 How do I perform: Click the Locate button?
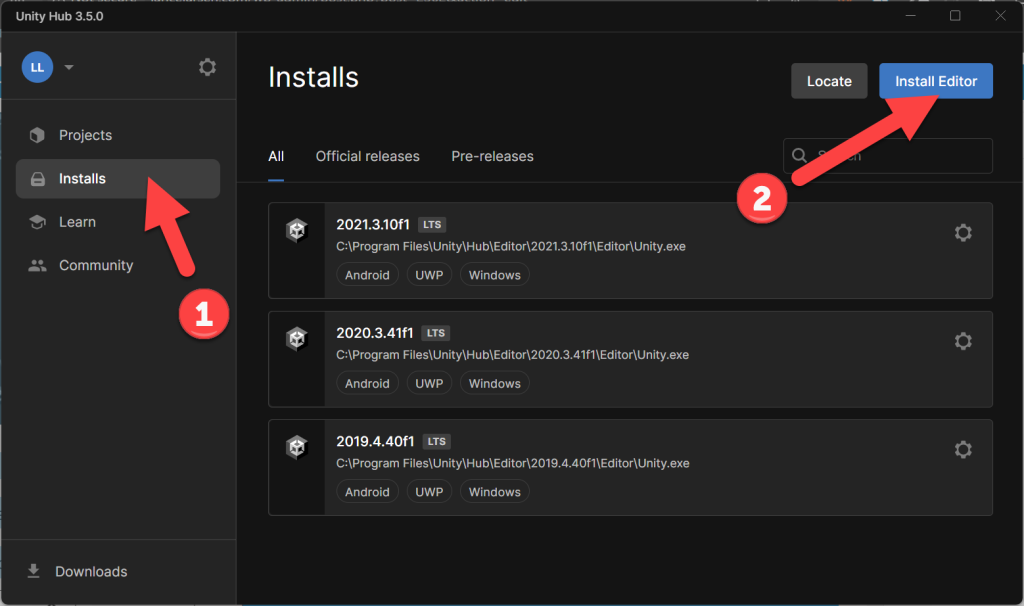pos(829,81)
